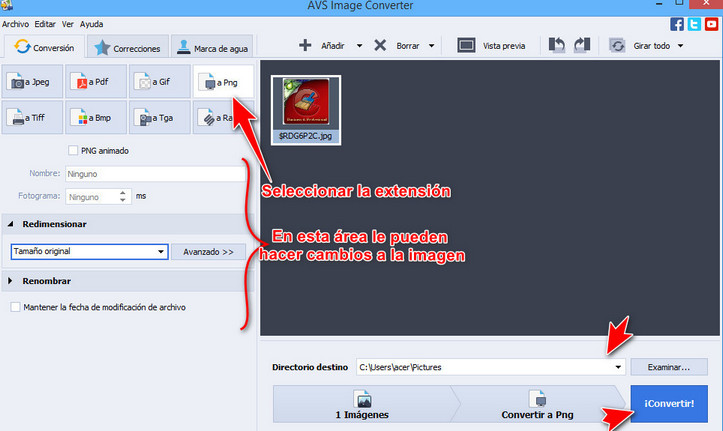723x431 pixels.
Task: Open the 'Marca de agua' tab
Action: [212, 47]
